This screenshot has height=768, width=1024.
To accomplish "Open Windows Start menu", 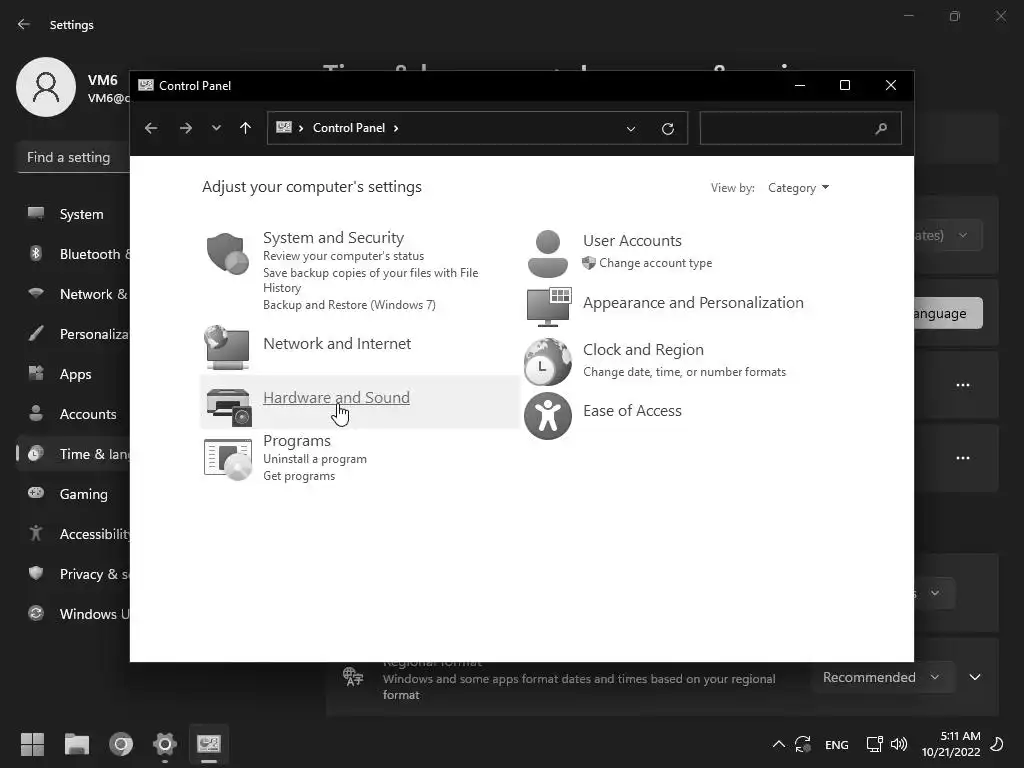I will [x=32, y=744].
